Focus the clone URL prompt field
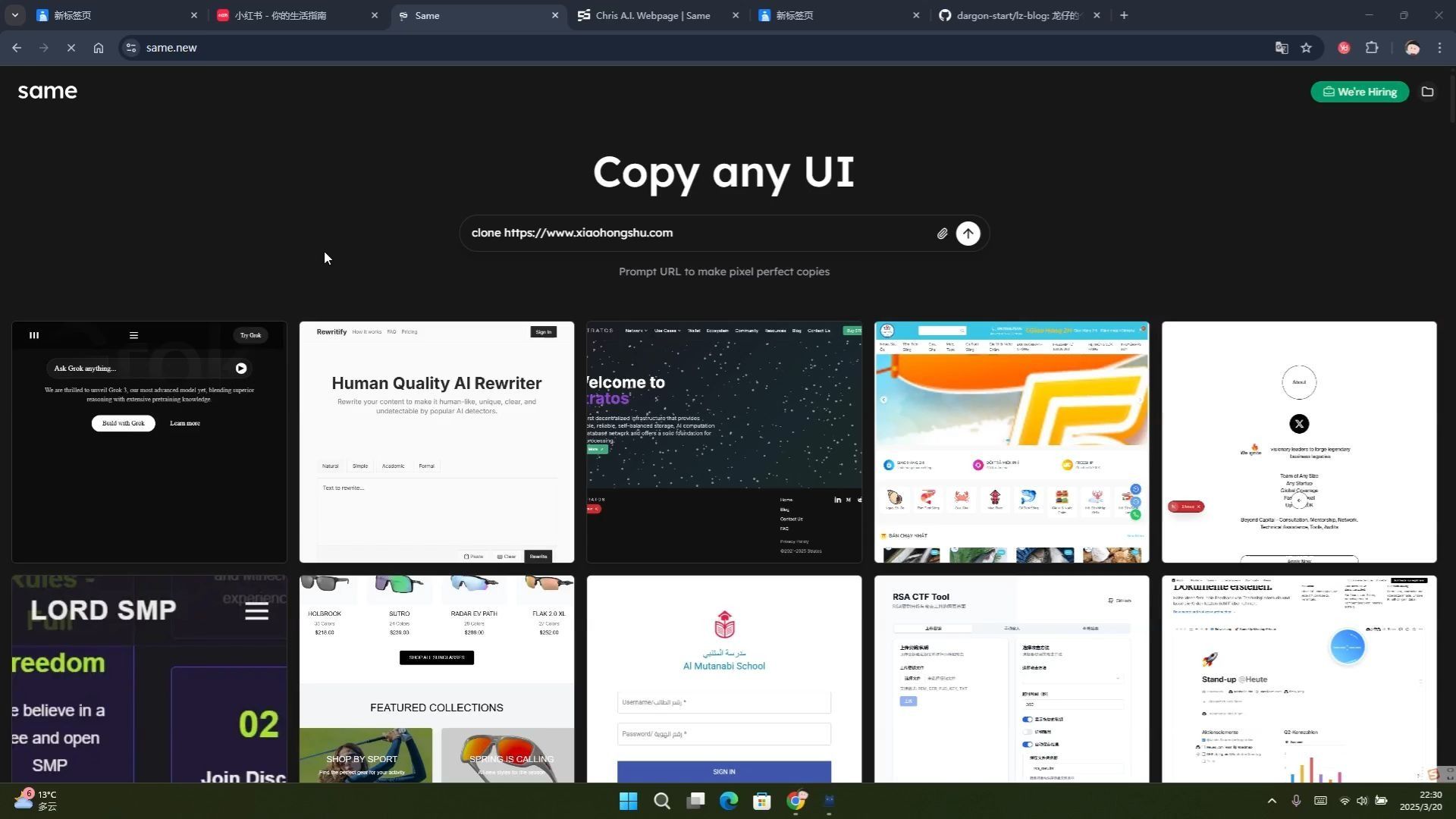 tap(698, 233)
